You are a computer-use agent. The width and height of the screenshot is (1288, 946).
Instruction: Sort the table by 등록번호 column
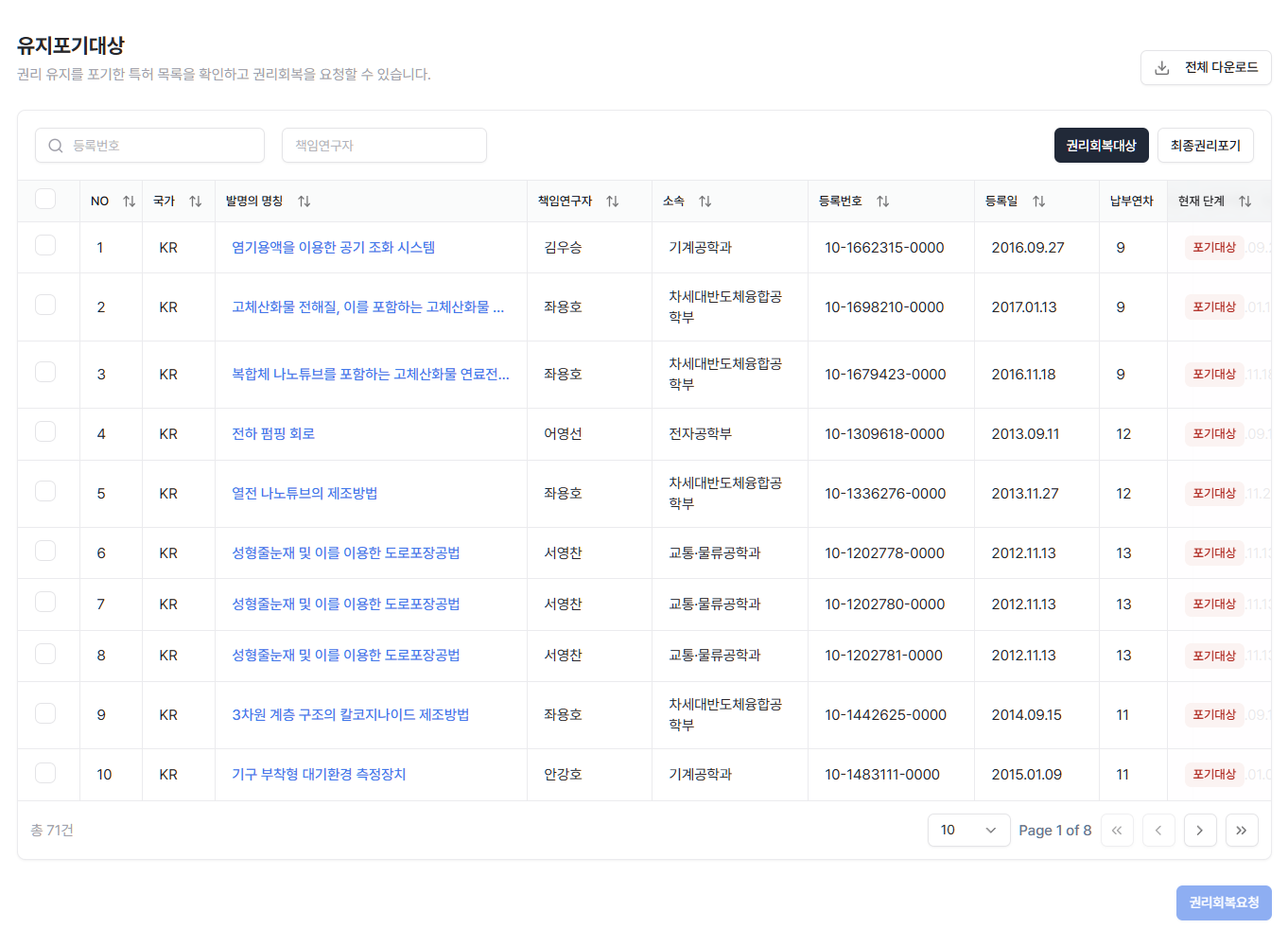tap(883, 201)
